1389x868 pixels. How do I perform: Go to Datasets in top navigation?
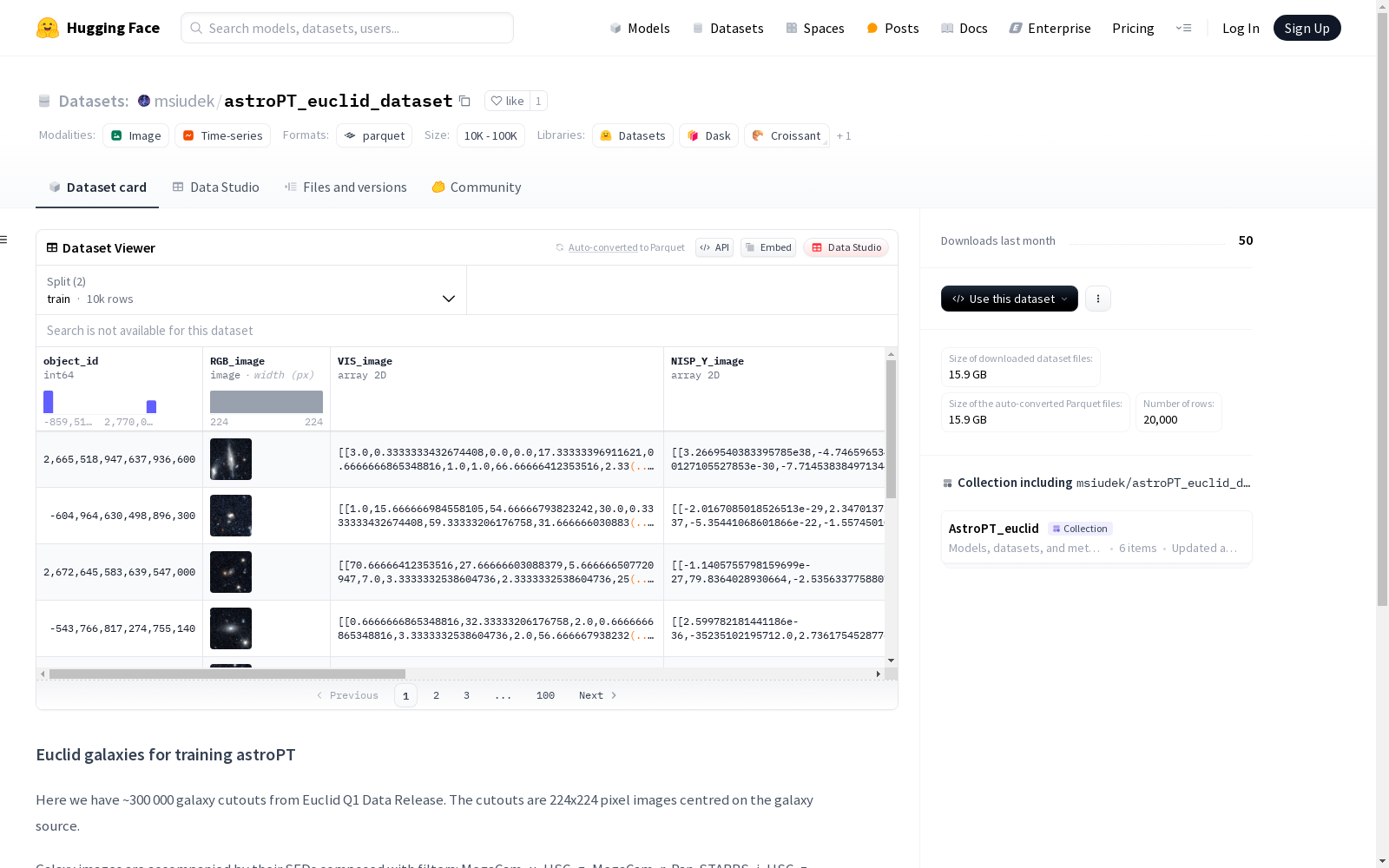727,28
